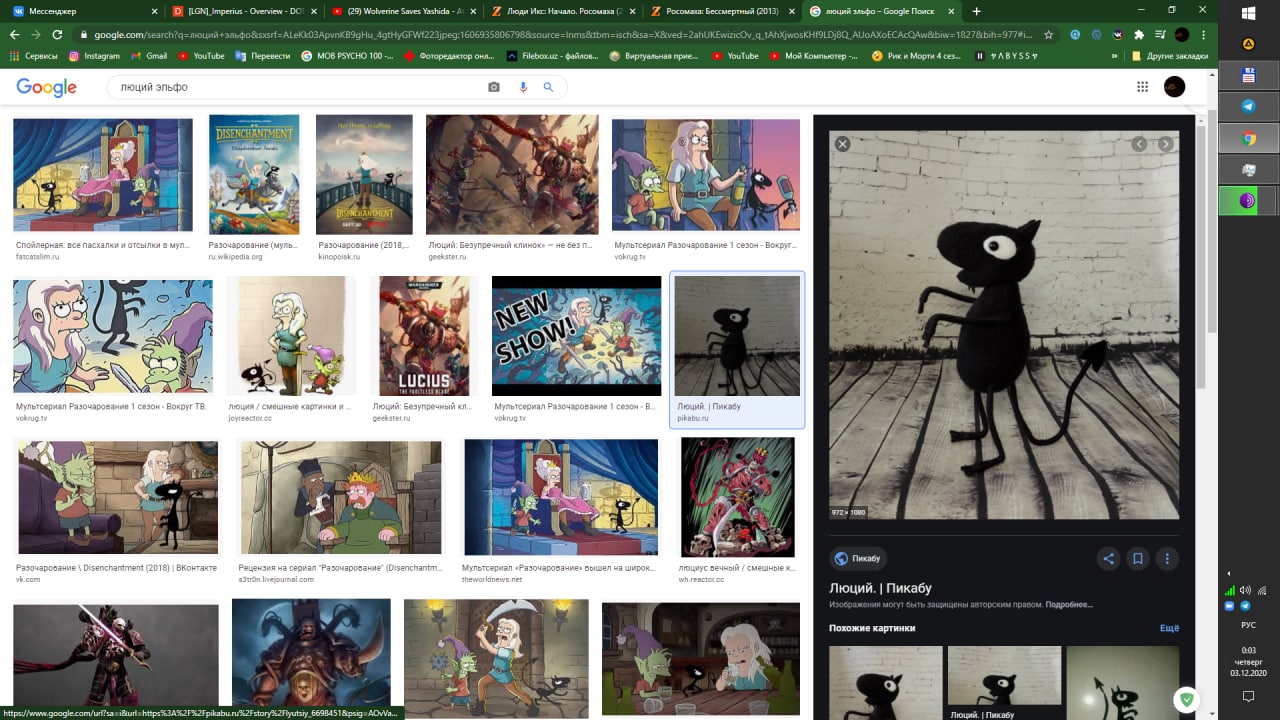Open the Виртуальная прие... bookmark
The width and height of the screenshot is (1280, 720).
pos(653,56)
